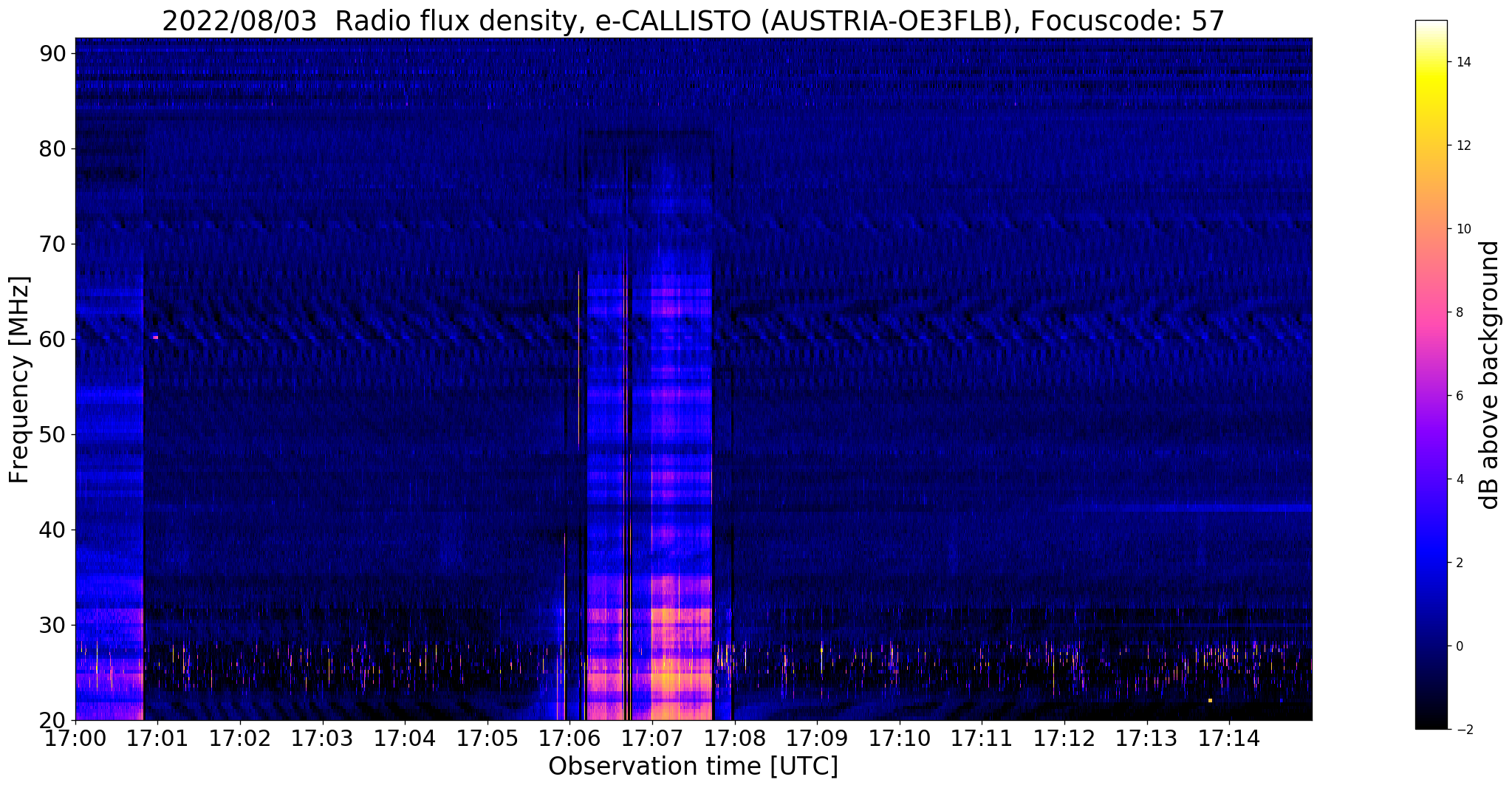Click the y-axis tick label 60

pos(53,339)
